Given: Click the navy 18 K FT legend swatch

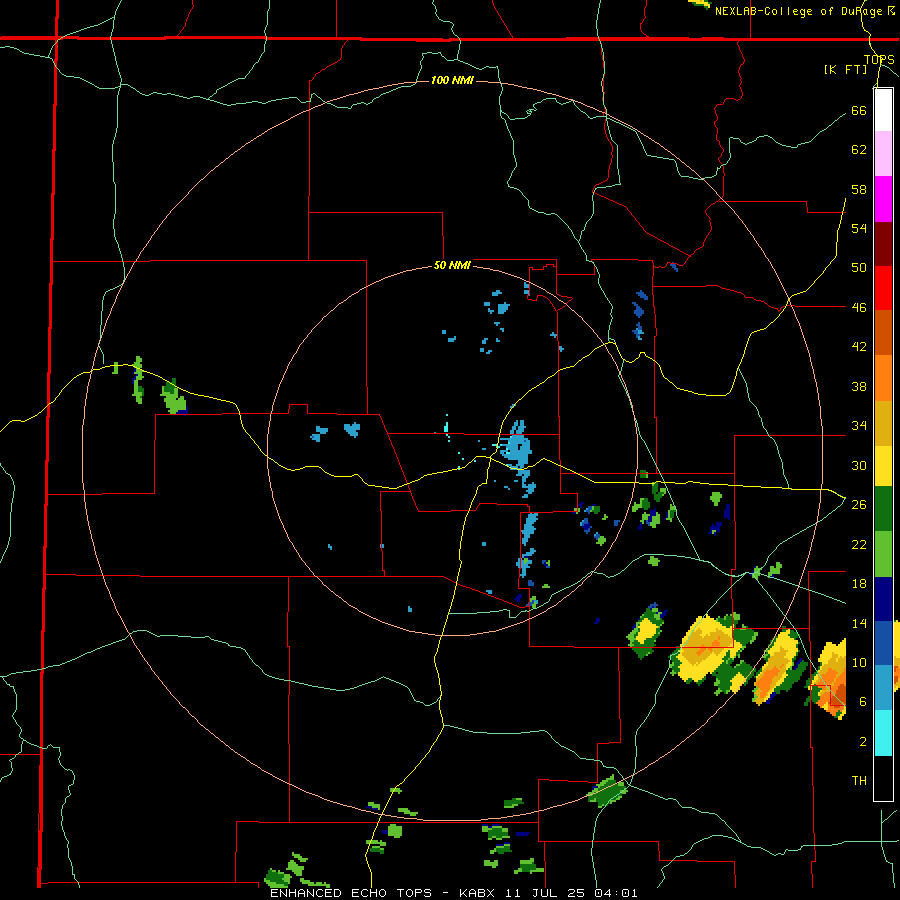Looking at the screenshot, I should pos(883,599).
